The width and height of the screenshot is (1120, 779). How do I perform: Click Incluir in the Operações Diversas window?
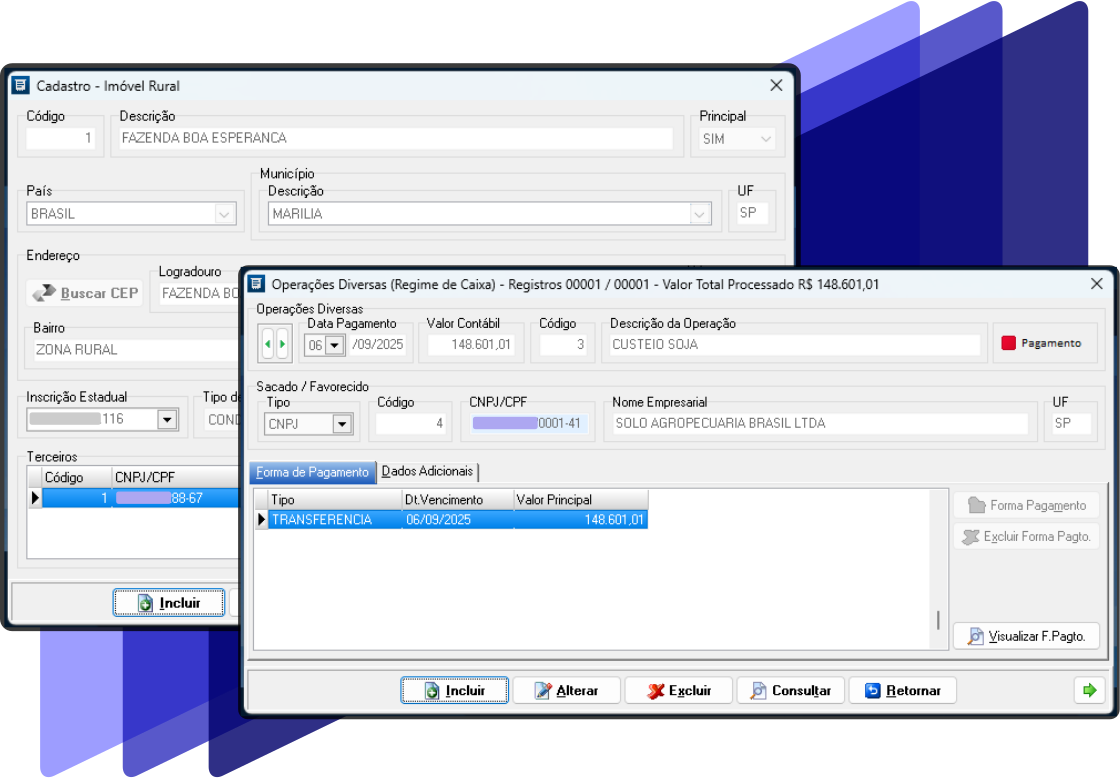tap(455, 690)
